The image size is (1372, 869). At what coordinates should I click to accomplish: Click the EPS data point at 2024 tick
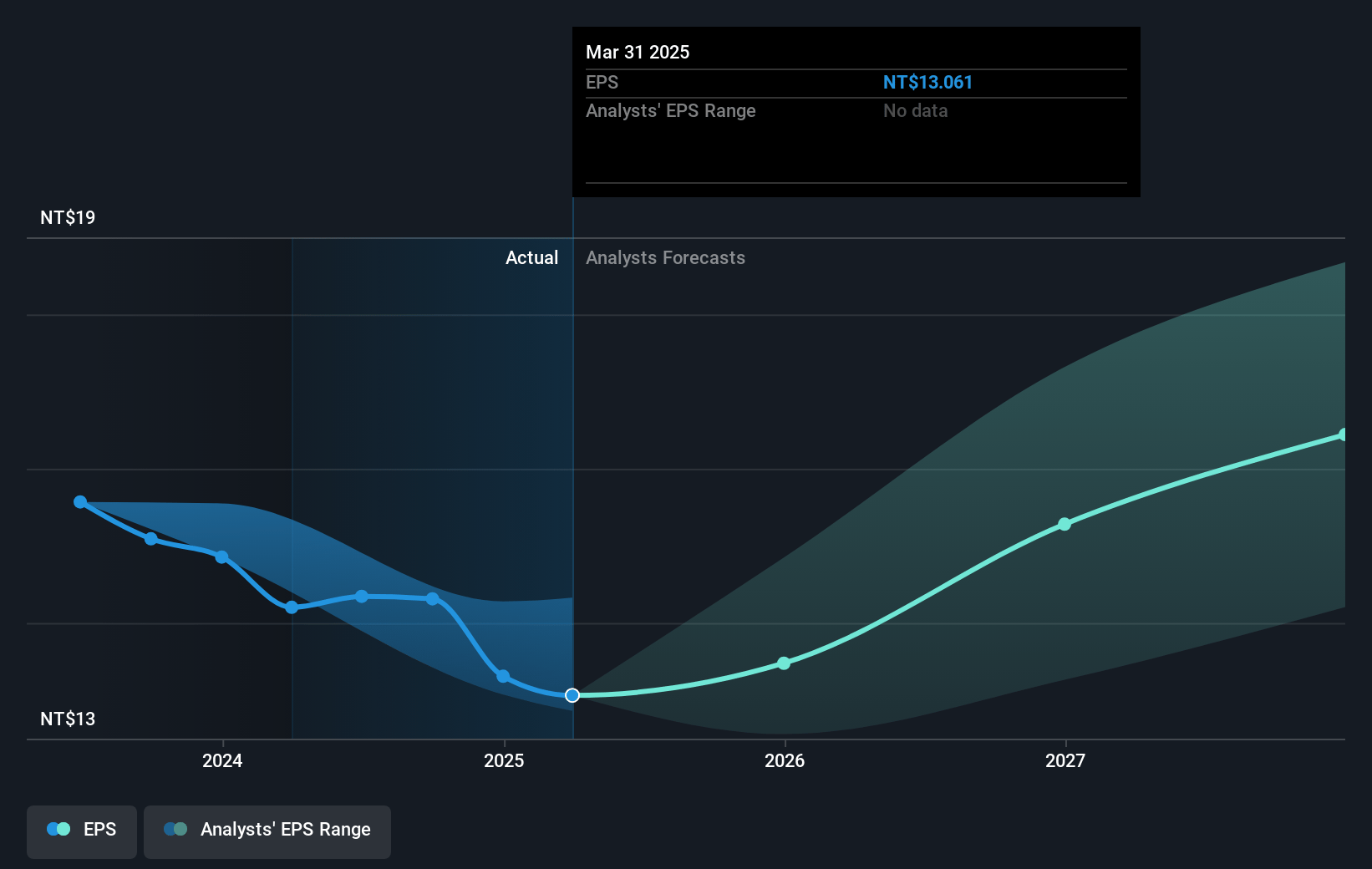tap(221, 557)
